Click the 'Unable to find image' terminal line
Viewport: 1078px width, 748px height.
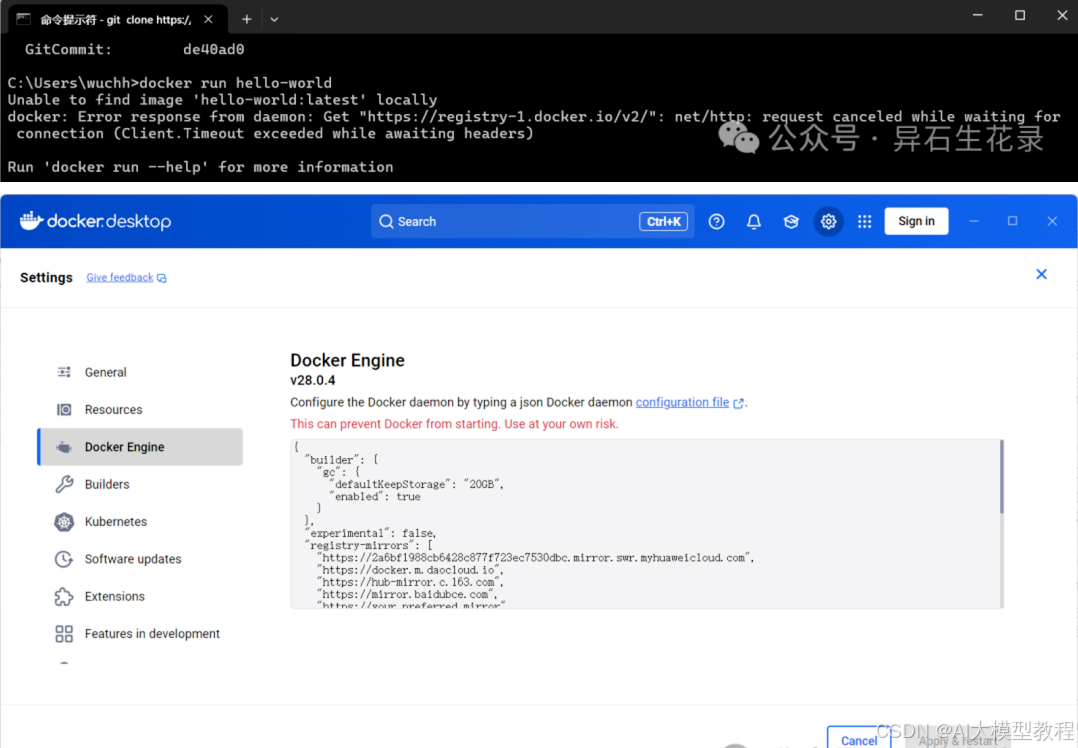pyautogui.click(x=222, y=100)
